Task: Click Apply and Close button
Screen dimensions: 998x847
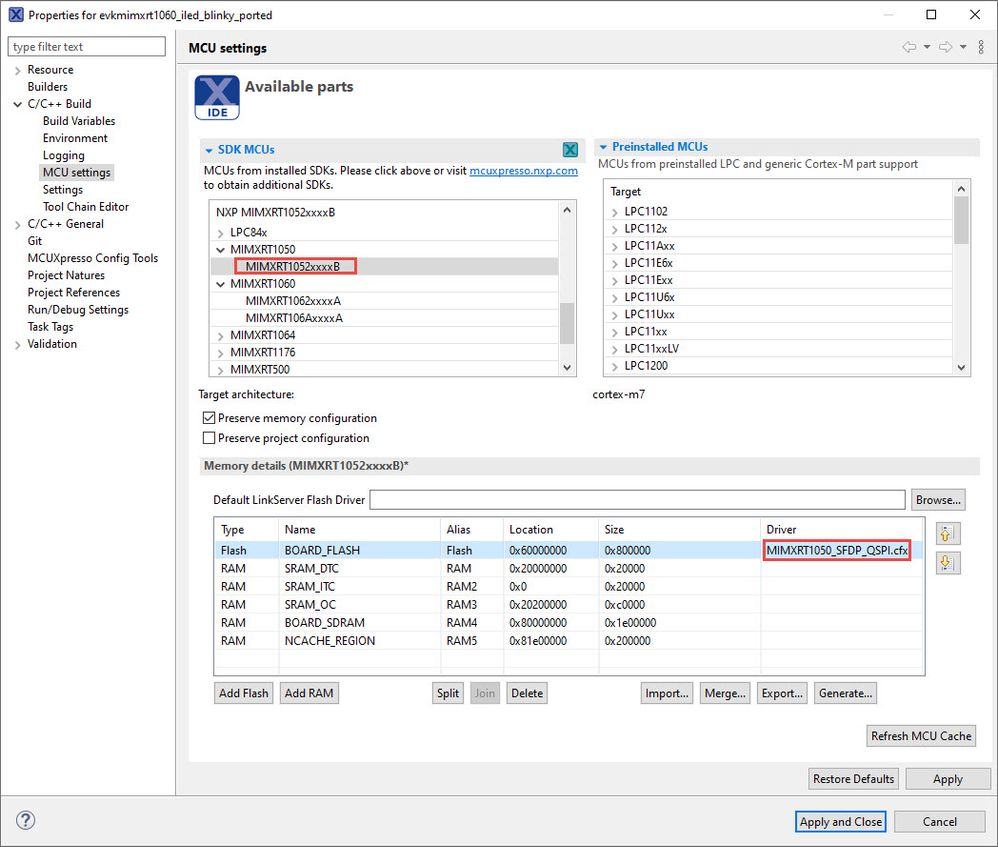Action: 840,822
